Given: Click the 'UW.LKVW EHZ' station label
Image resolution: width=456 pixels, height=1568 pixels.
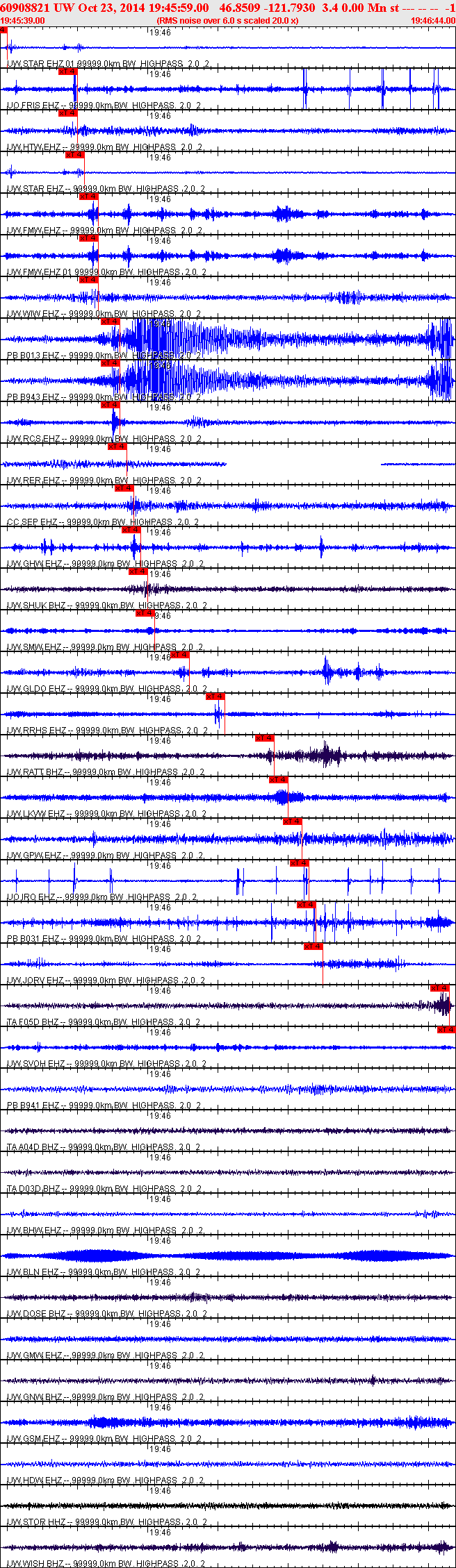Looking at the screenshot, I should click(36, 814).
